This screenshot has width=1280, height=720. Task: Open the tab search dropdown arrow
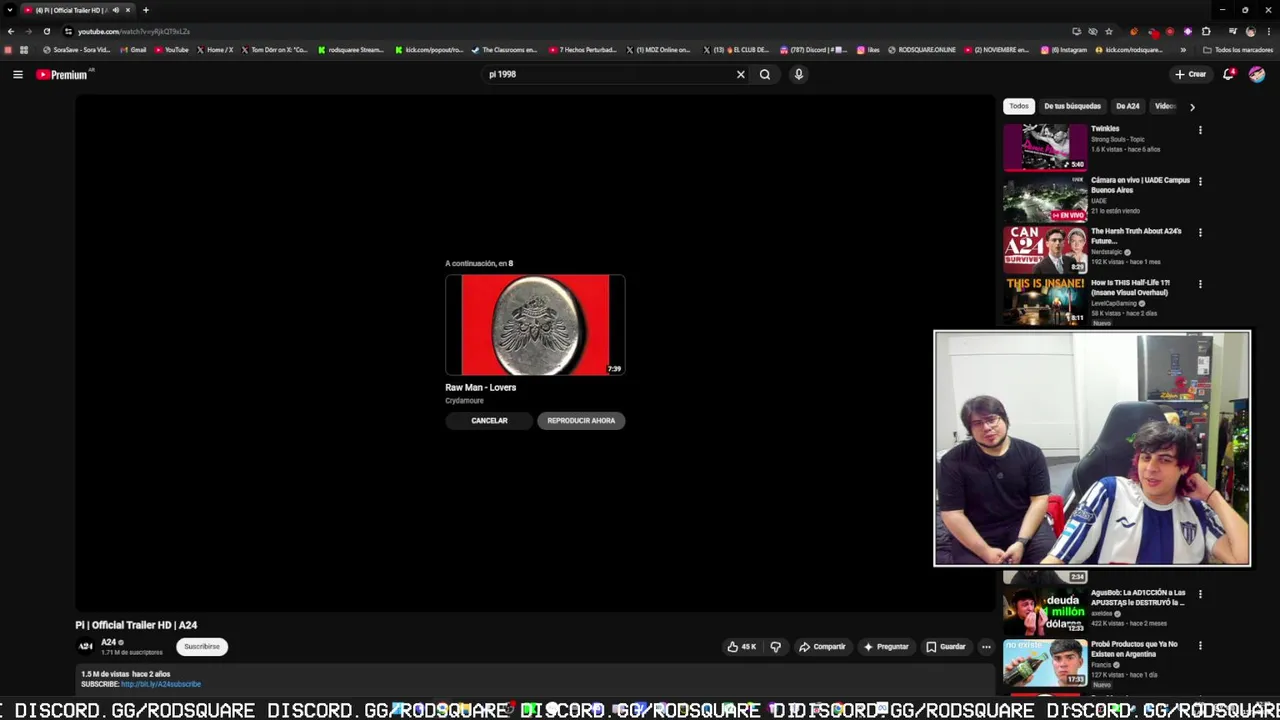pos(9,10)
